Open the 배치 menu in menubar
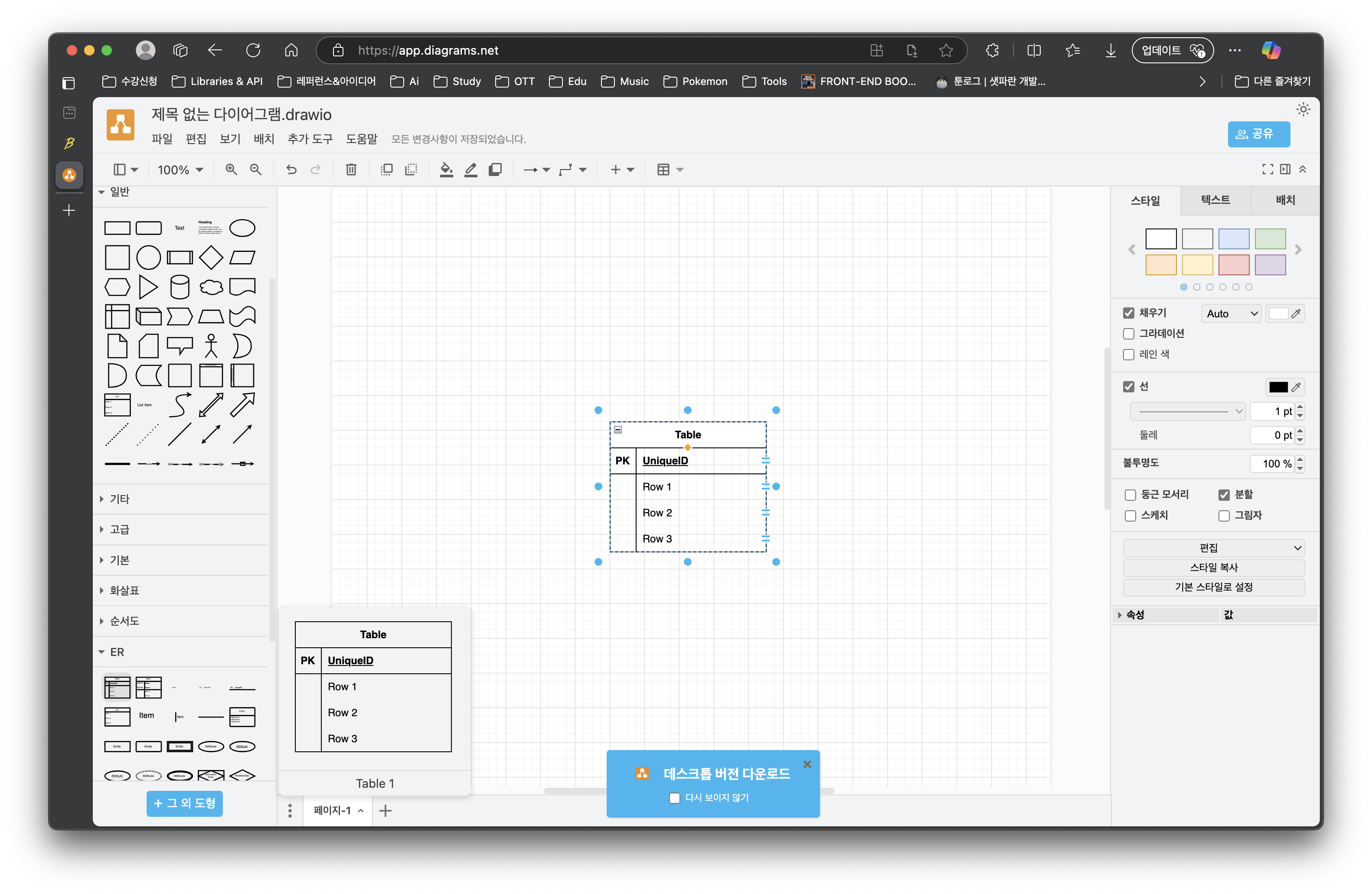1372x894 pixels. pos(264,139)
